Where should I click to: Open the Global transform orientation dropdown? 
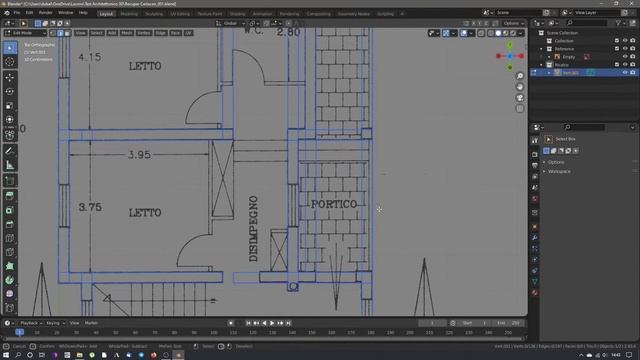(231, 23)
